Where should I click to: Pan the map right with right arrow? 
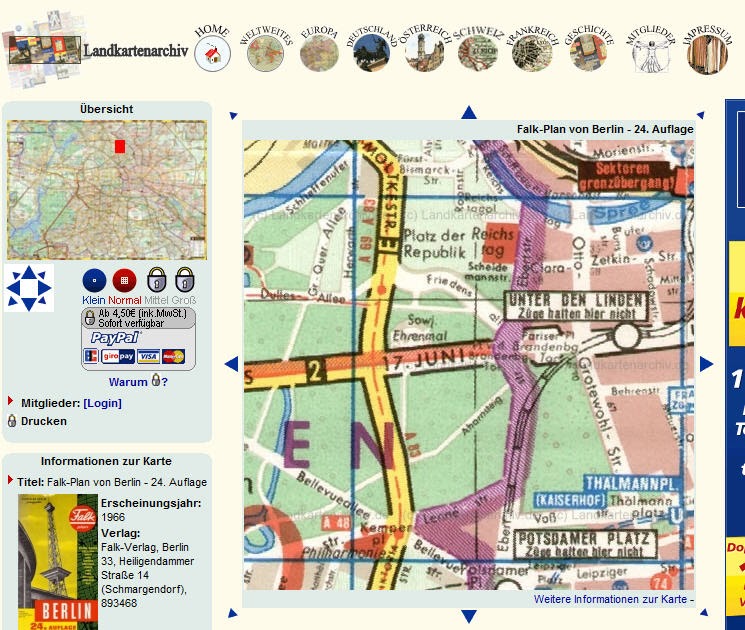click(707, 364)
